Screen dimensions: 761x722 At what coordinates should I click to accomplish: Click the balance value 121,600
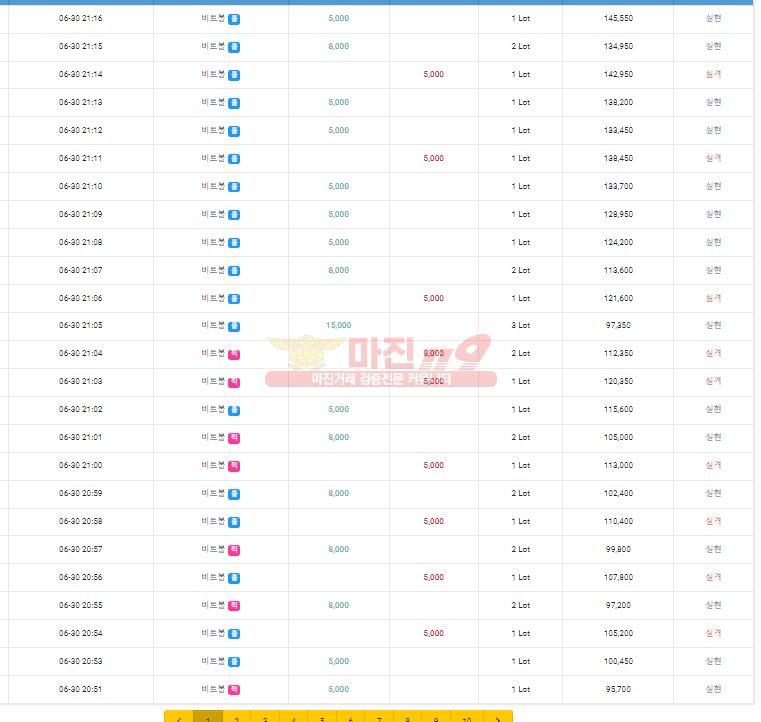pyautogui.click(x=618, y=298)
